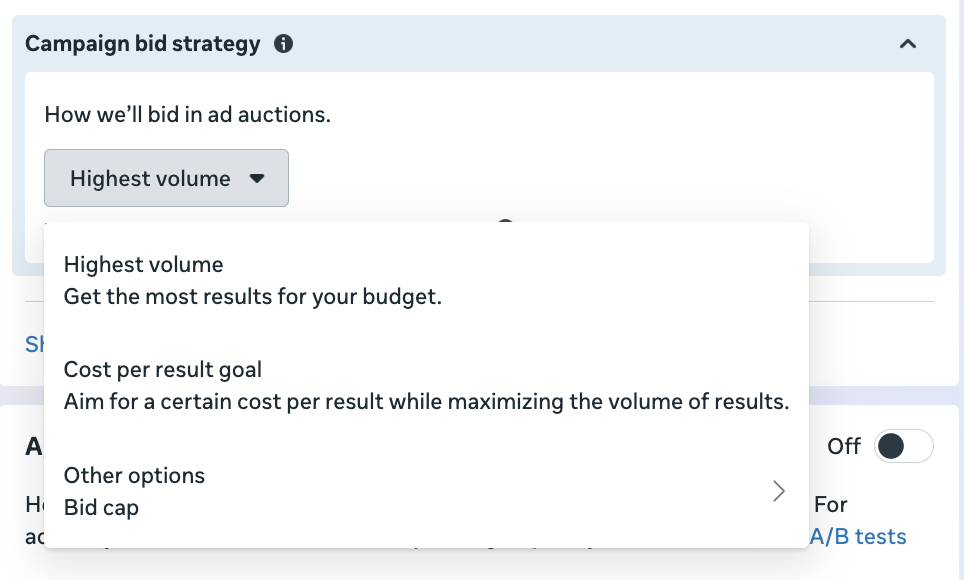Image resolution: width=964 pixels, height=580 pixels.
Task: Click the dark knob of the toggle switch
Action: point(891,447)
